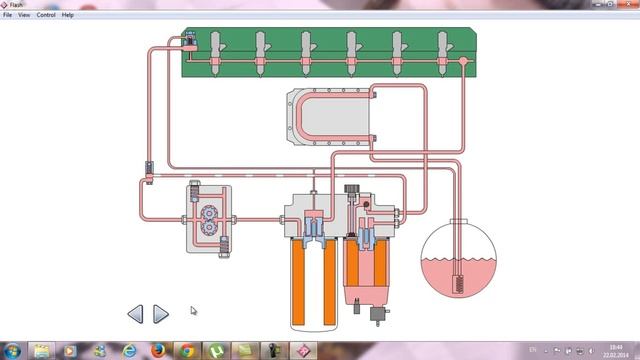Open the dark taskbar icon beside Flash
The width and height of the screenshot is (640, 360).
click(x=274, y=351)
